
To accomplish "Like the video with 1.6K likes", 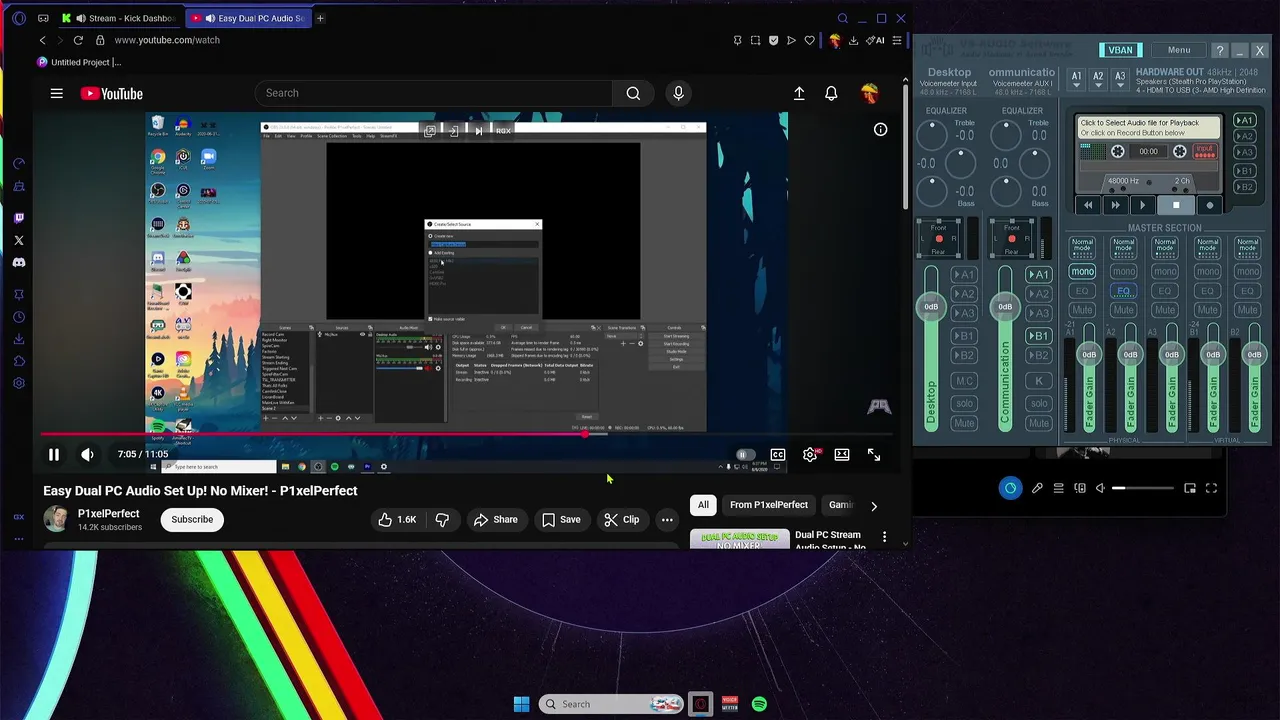I will click(397, 520).
